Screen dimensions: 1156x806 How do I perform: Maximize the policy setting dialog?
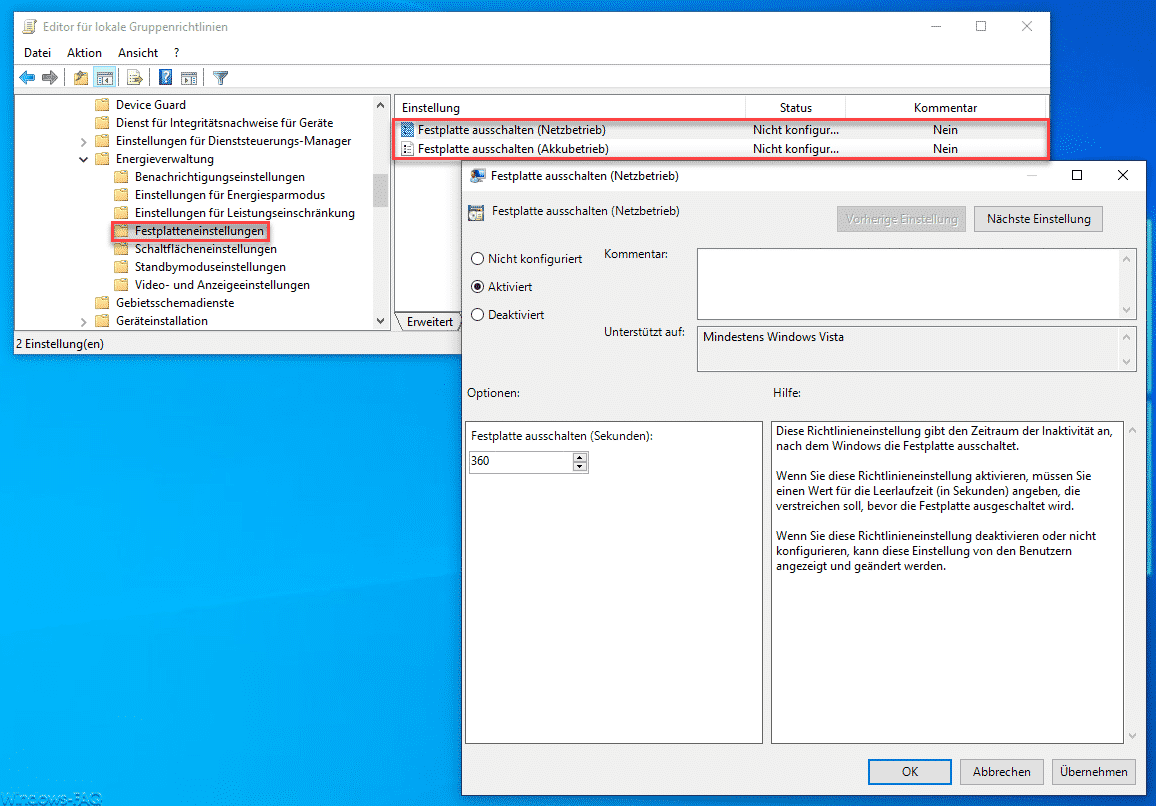[x=1076, y=175]
